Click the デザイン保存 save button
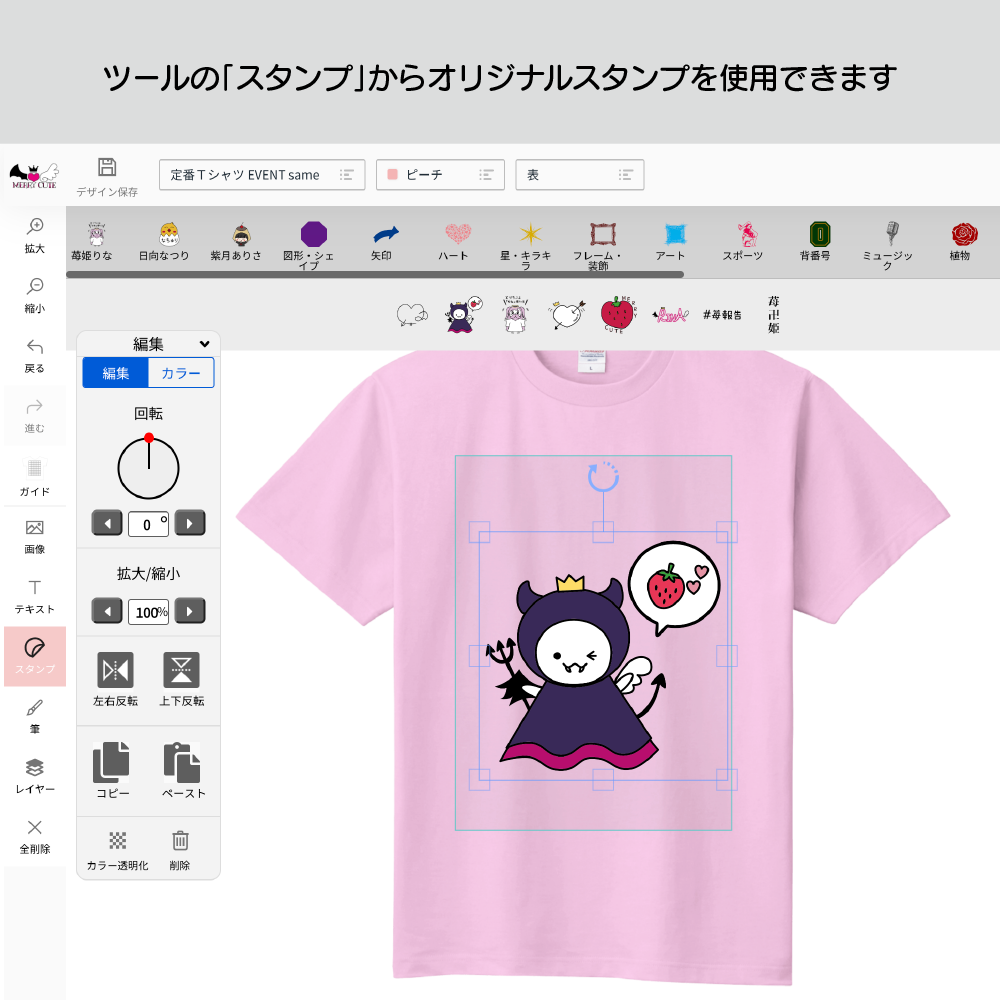Screen dimensions: 1000x1000 coord(107,175)
